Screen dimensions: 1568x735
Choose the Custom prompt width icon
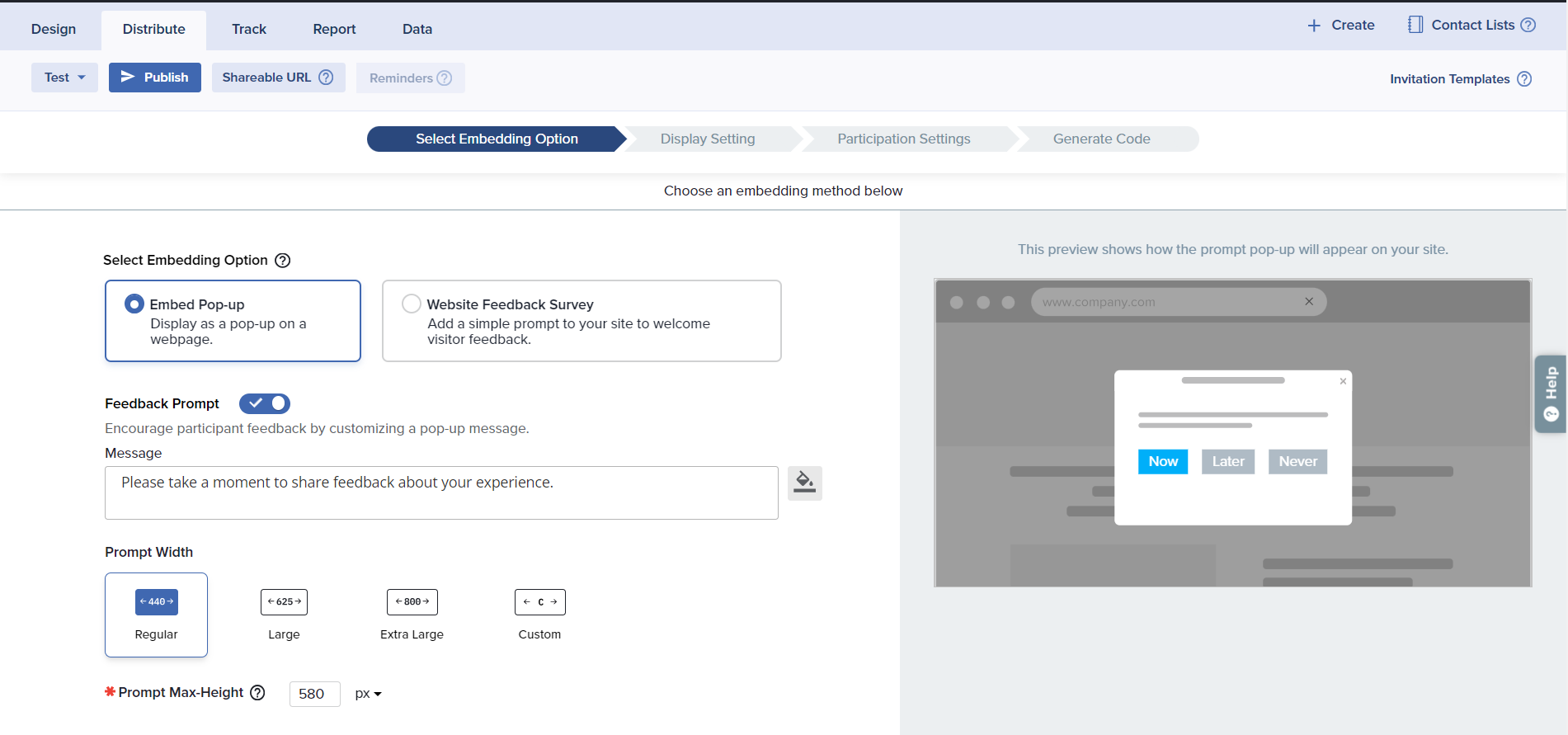click(539, 602)
